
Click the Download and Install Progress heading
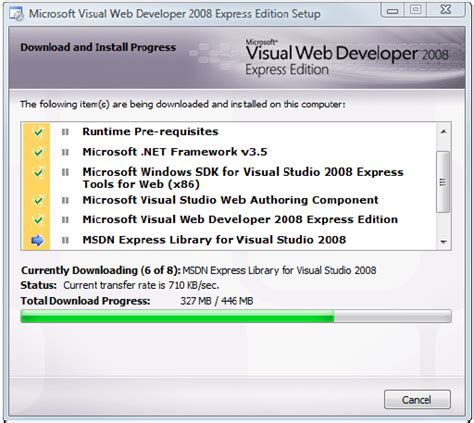[x=98, y=47]
